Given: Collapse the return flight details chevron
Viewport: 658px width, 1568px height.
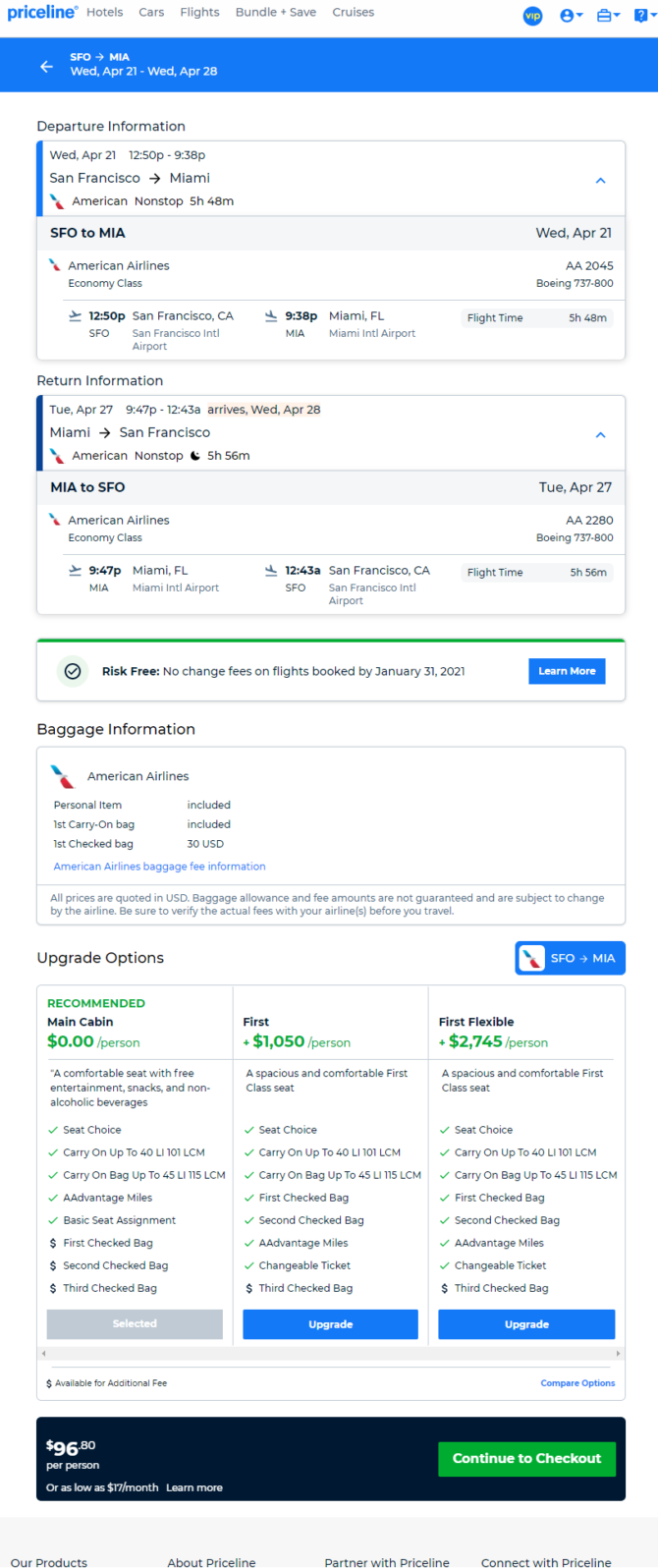Looking at the screenshot, I should point(600,435).
